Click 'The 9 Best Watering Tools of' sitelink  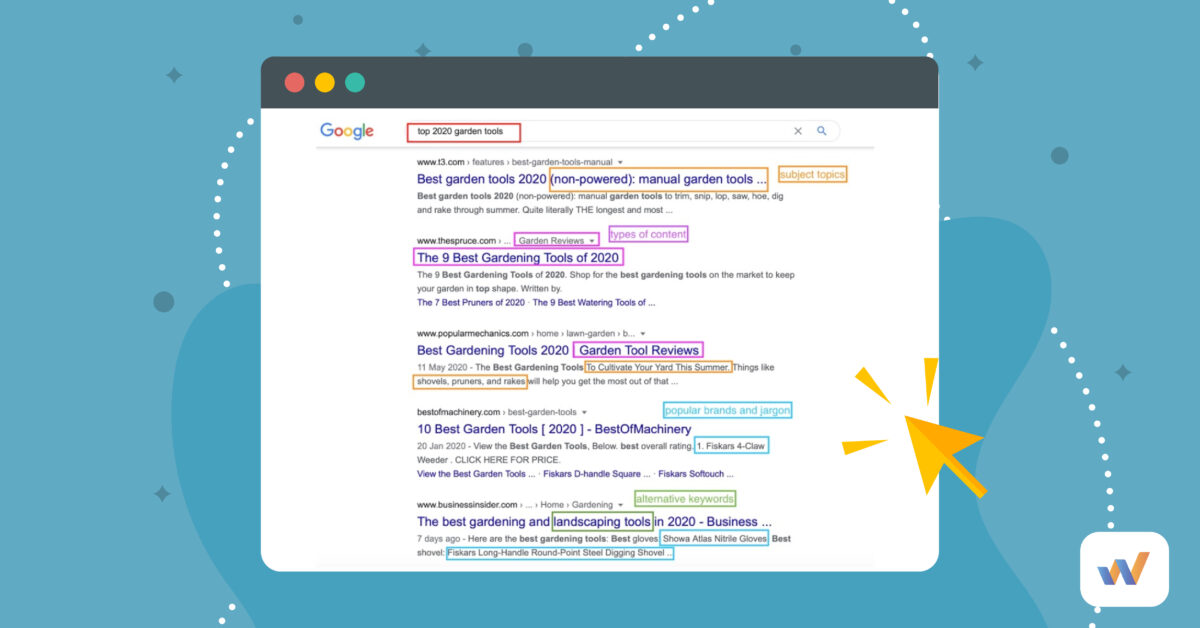click(594, 303)
